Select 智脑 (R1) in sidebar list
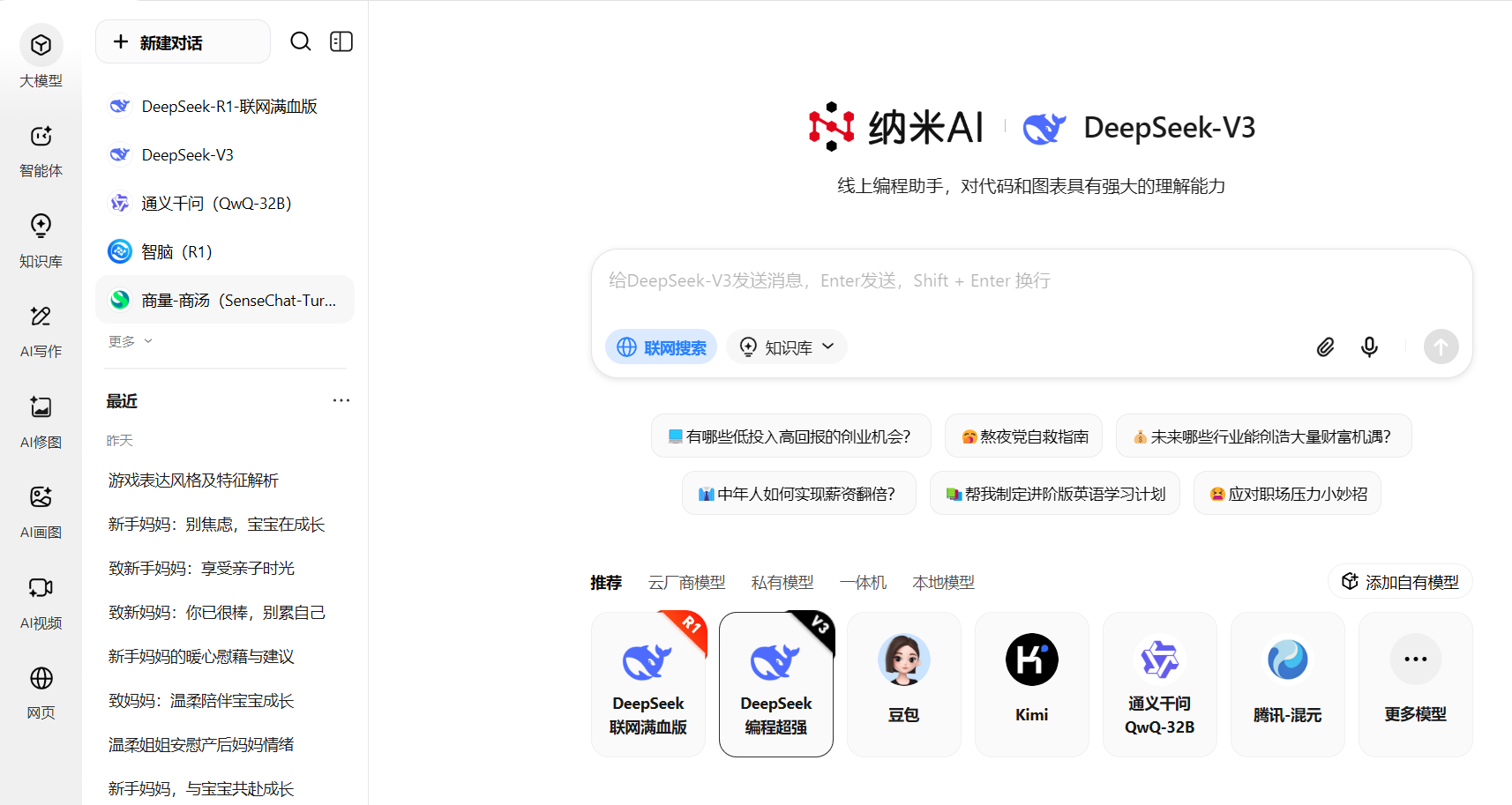This screenshot has height=805, width=1512. click(x=225, y=251)
